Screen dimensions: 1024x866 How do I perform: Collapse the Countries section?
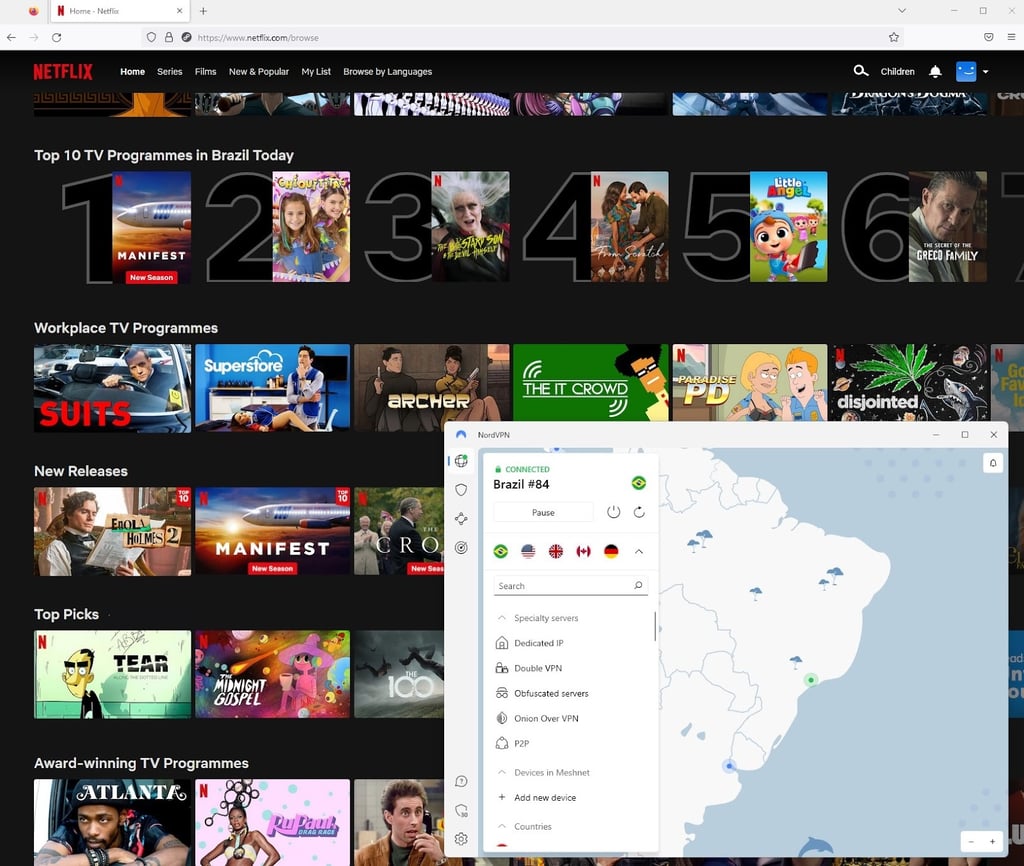tap(502, 826)
